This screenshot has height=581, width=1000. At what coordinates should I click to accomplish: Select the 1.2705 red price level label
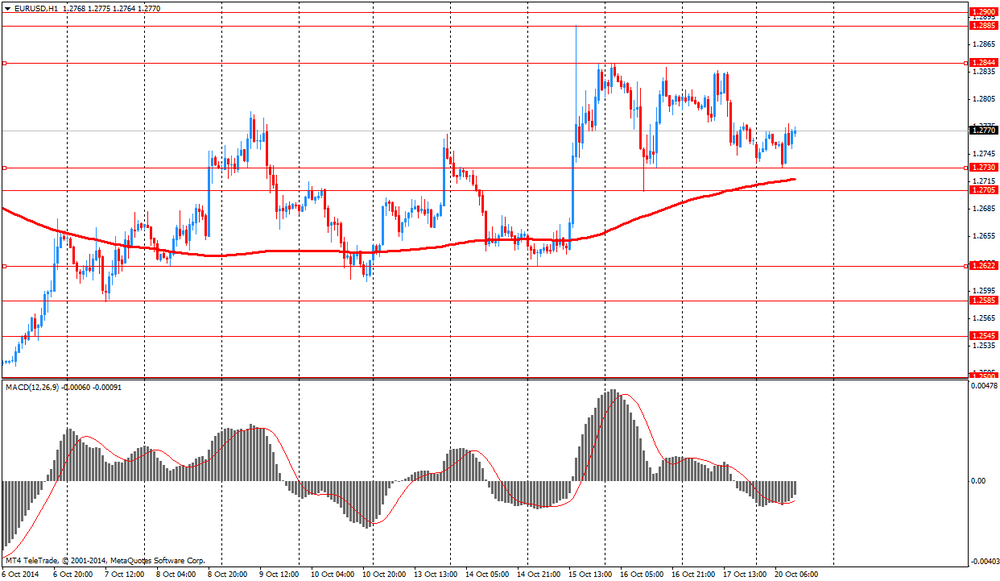coord(983,190)
